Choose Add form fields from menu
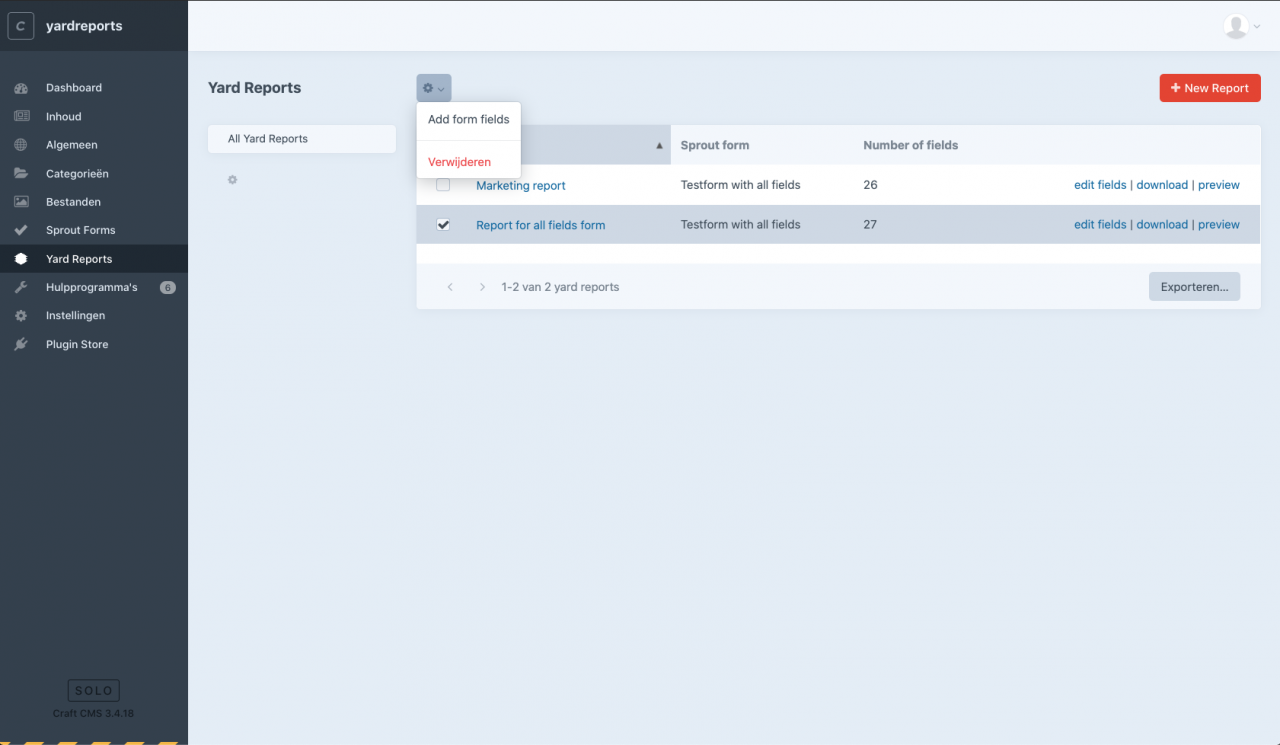Image resolution: width=1280 pixels, height=745 pixels. 469,119
